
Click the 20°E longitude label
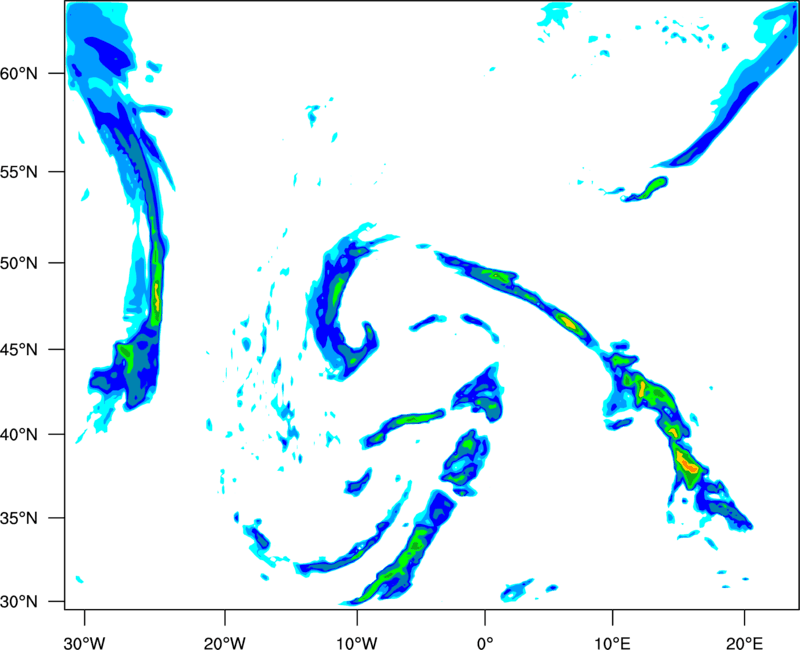pyautogui.click(x=744, y=643)
